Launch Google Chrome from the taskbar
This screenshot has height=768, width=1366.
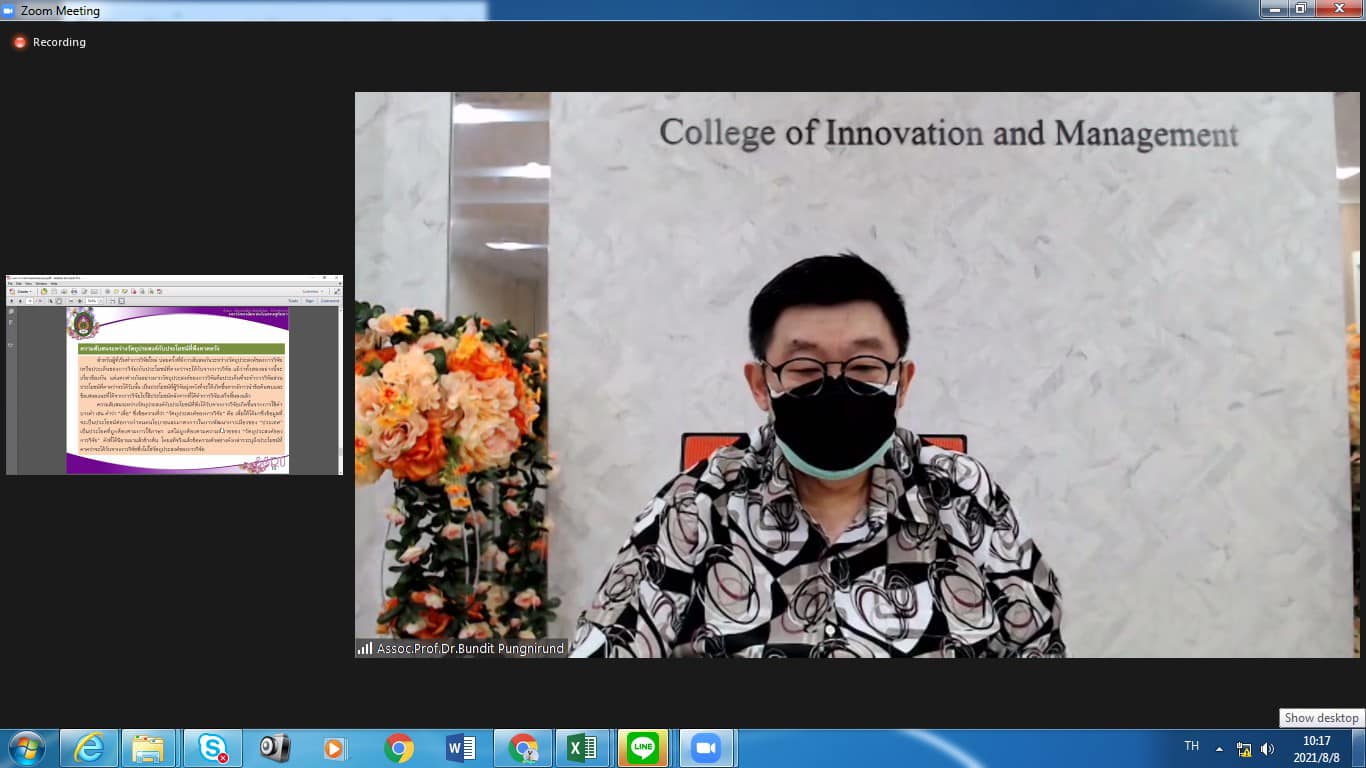(x=398, y=748)
